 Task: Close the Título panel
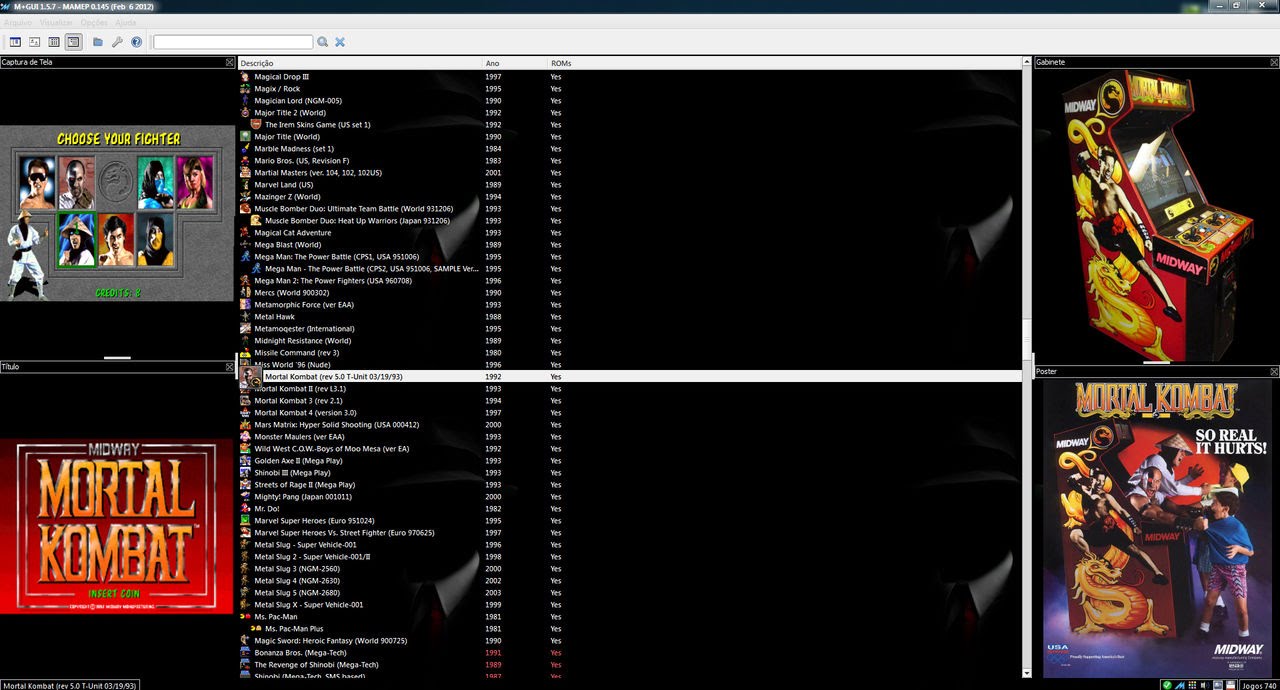click(x=230, y=367)
